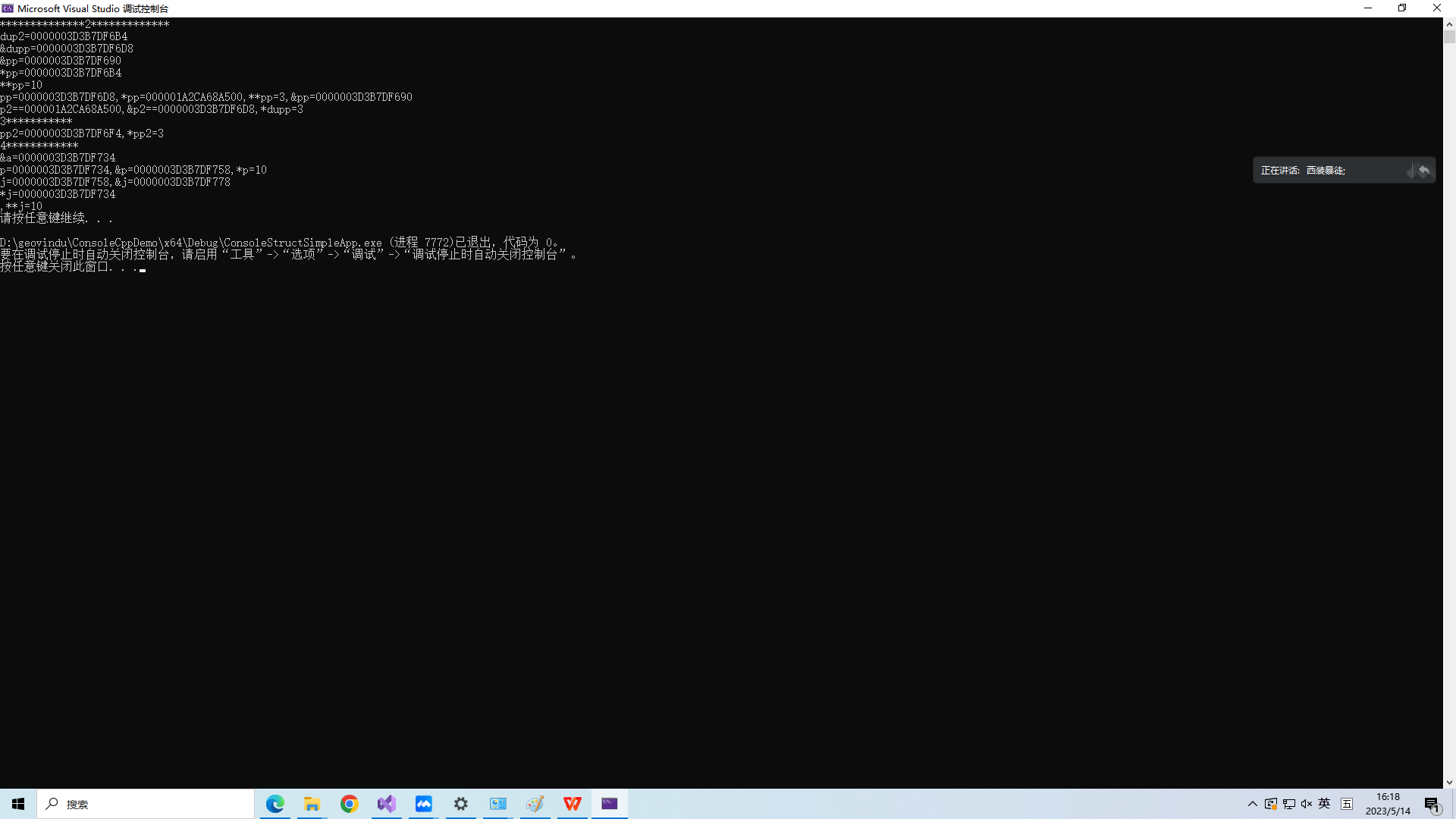Open the Paint app taskbar icon
The width and height of the screenshot is (1456, 819).
click(x=535, y=804)
